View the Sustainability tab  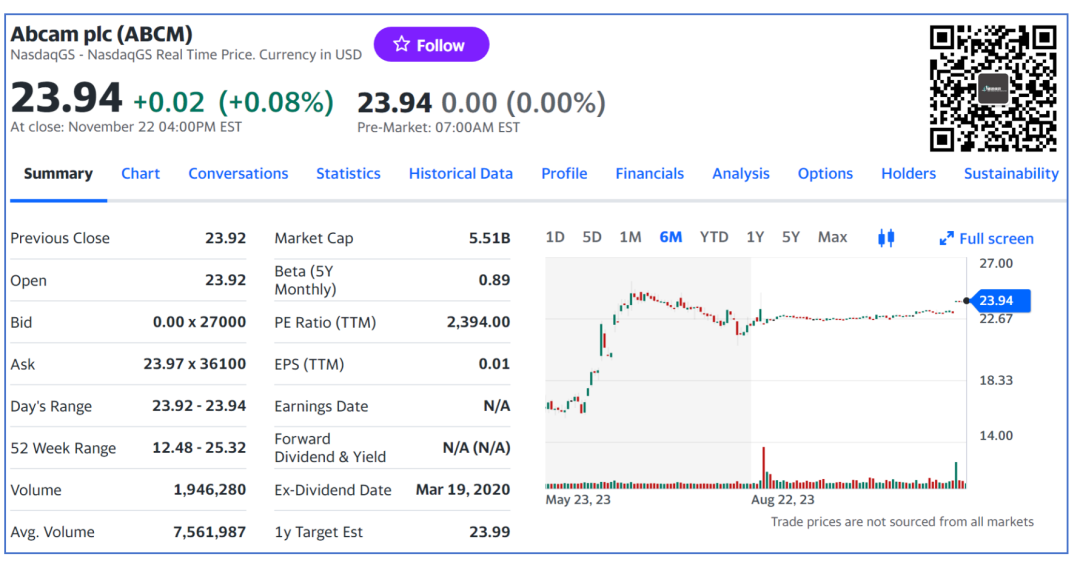point(1010,173)
